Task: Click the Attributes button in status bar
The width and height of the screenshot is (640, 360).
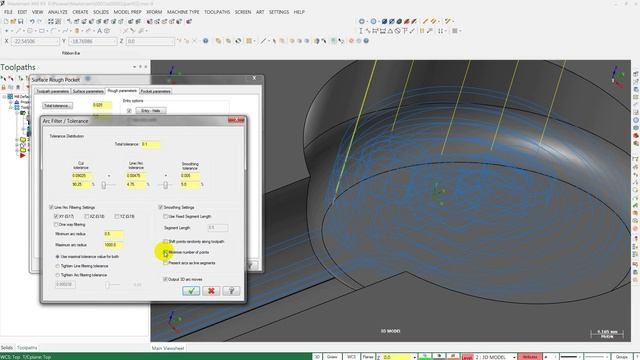Action: (x=530, y=357)
